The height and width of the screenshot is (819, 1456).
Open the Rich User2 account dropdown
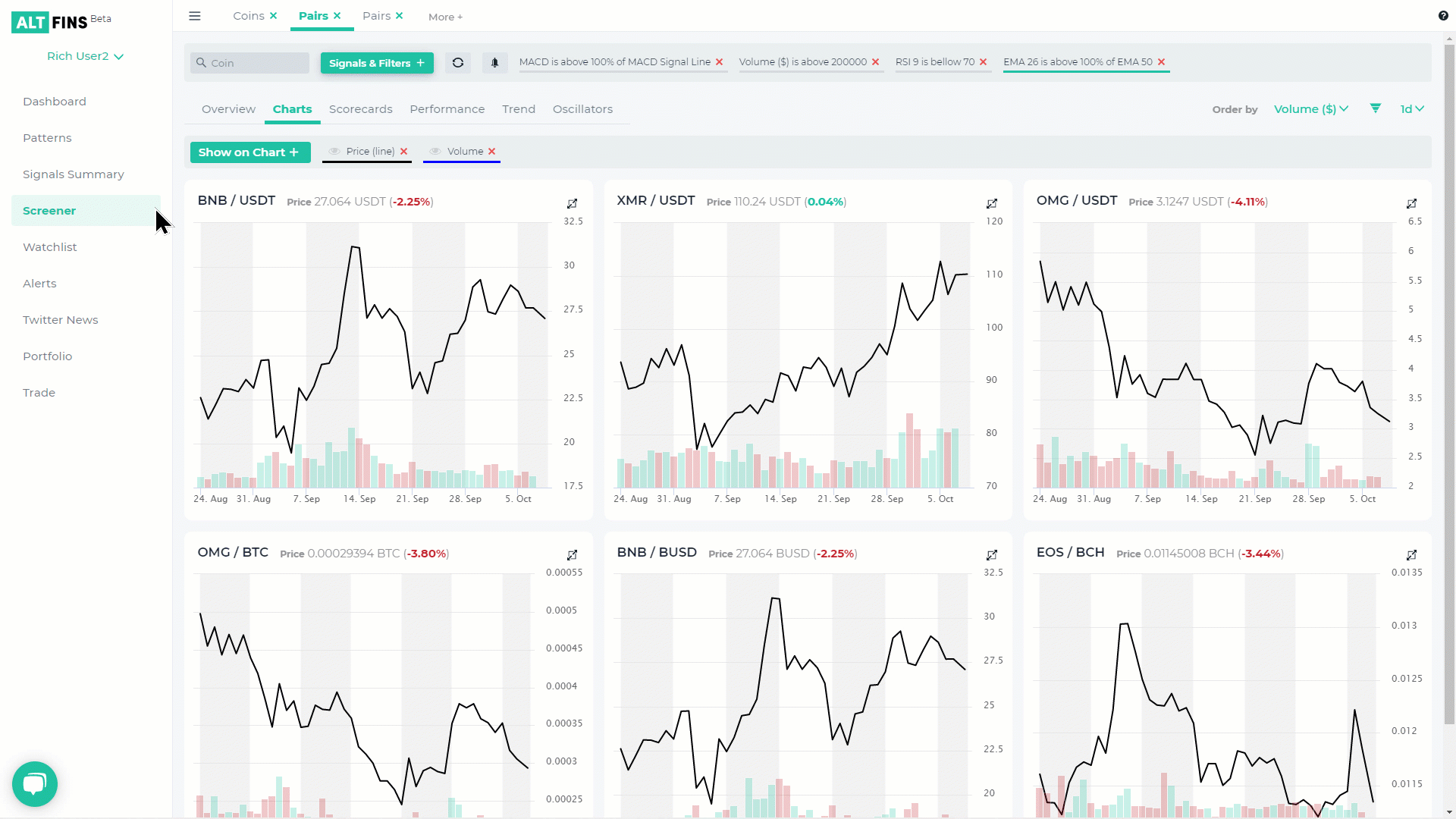(85, 56)
